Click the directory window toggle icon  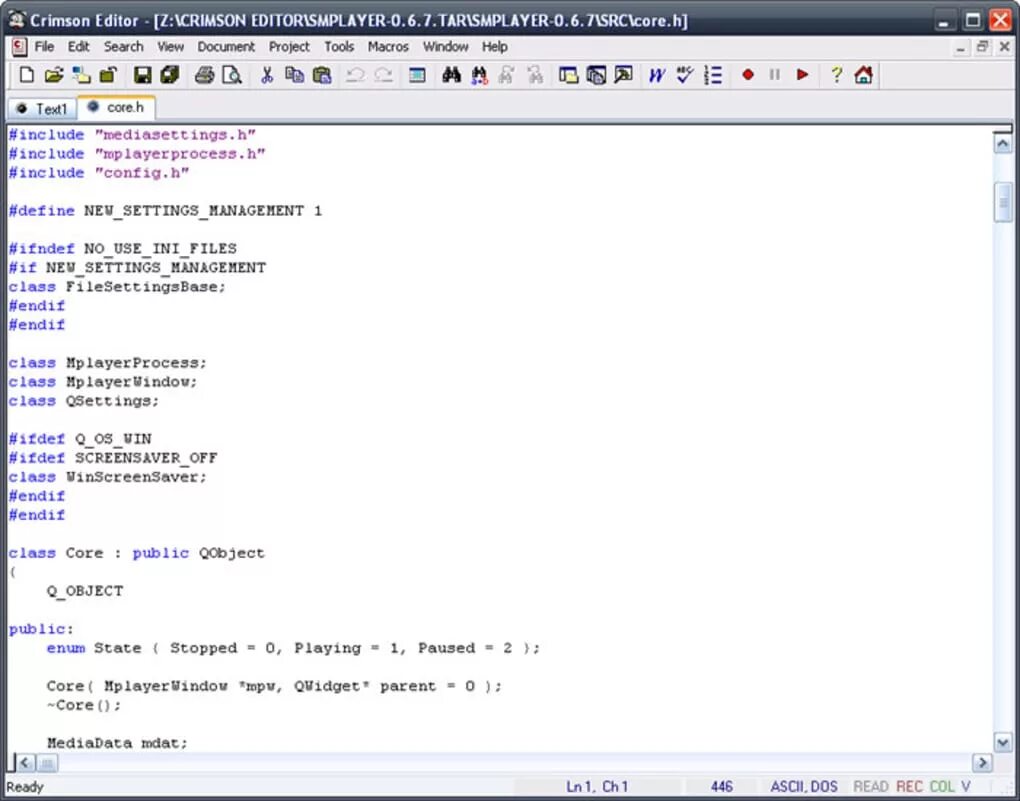(x=569, y=75)
